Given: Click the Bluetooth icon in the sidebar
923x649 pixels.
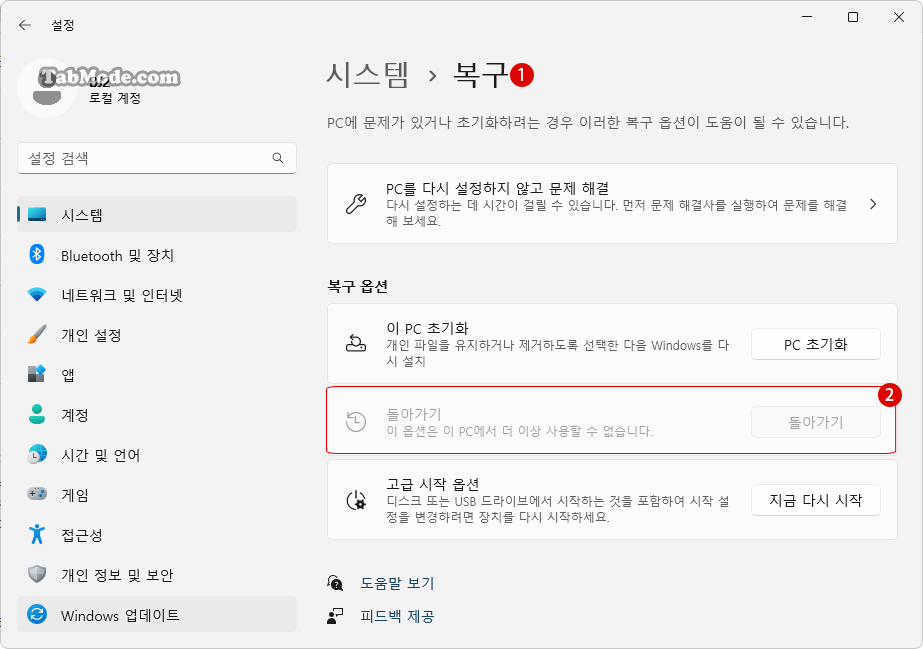Looking at the screenshot, I should (37, 254).
